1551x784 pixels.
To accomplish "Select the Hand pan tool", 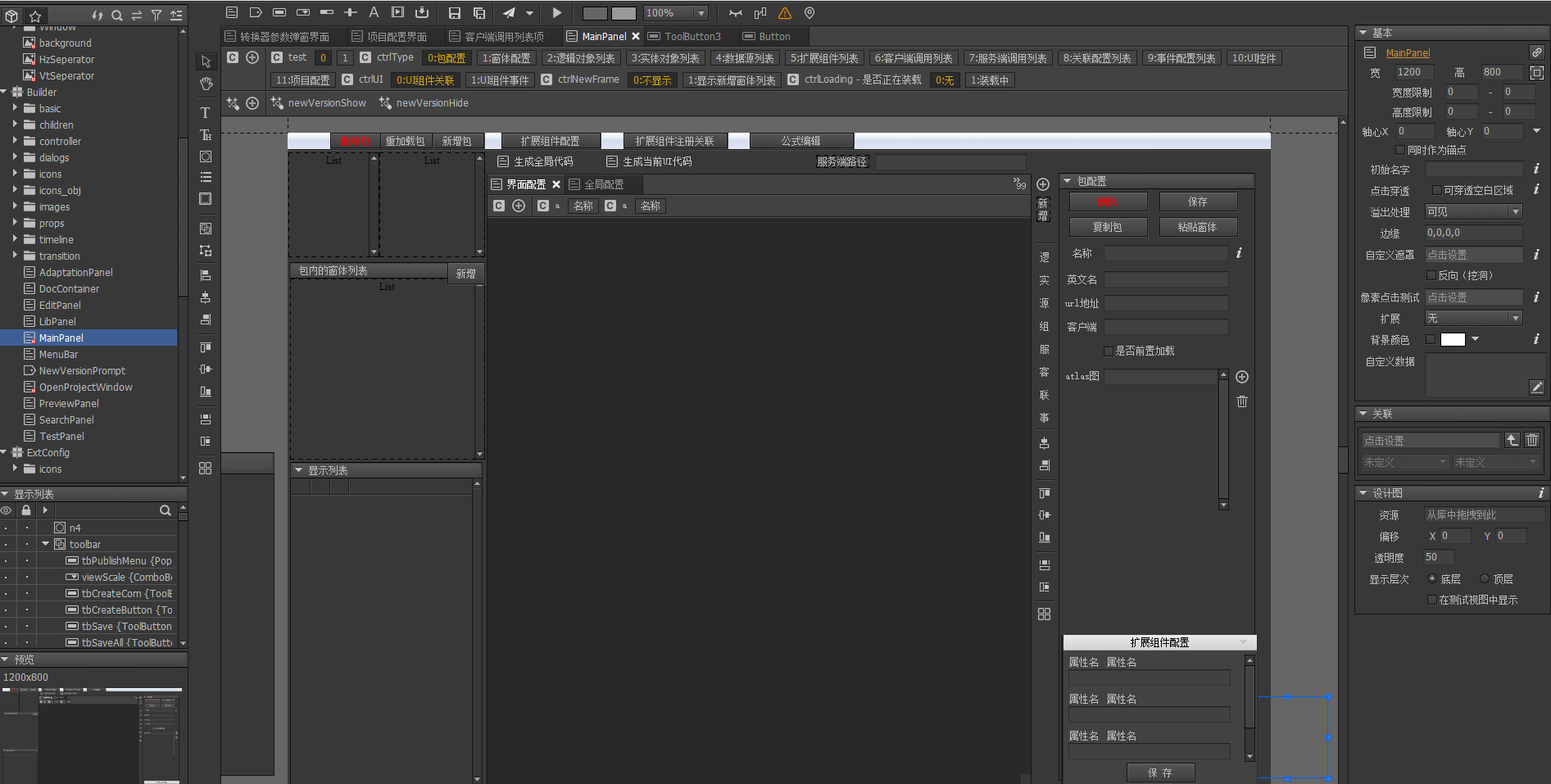I will 206,84.
